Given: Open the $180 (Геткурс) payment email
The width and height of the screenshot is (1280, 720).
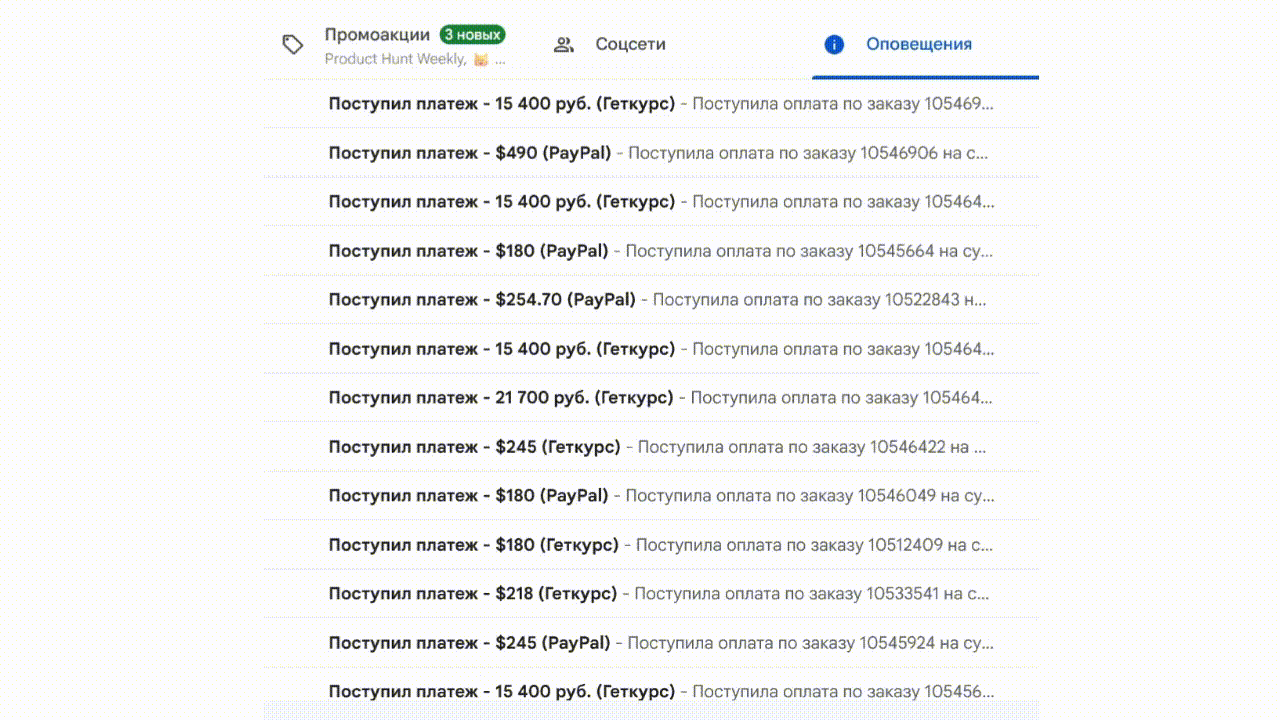Looking at the screenshot, I should [652, 545].
